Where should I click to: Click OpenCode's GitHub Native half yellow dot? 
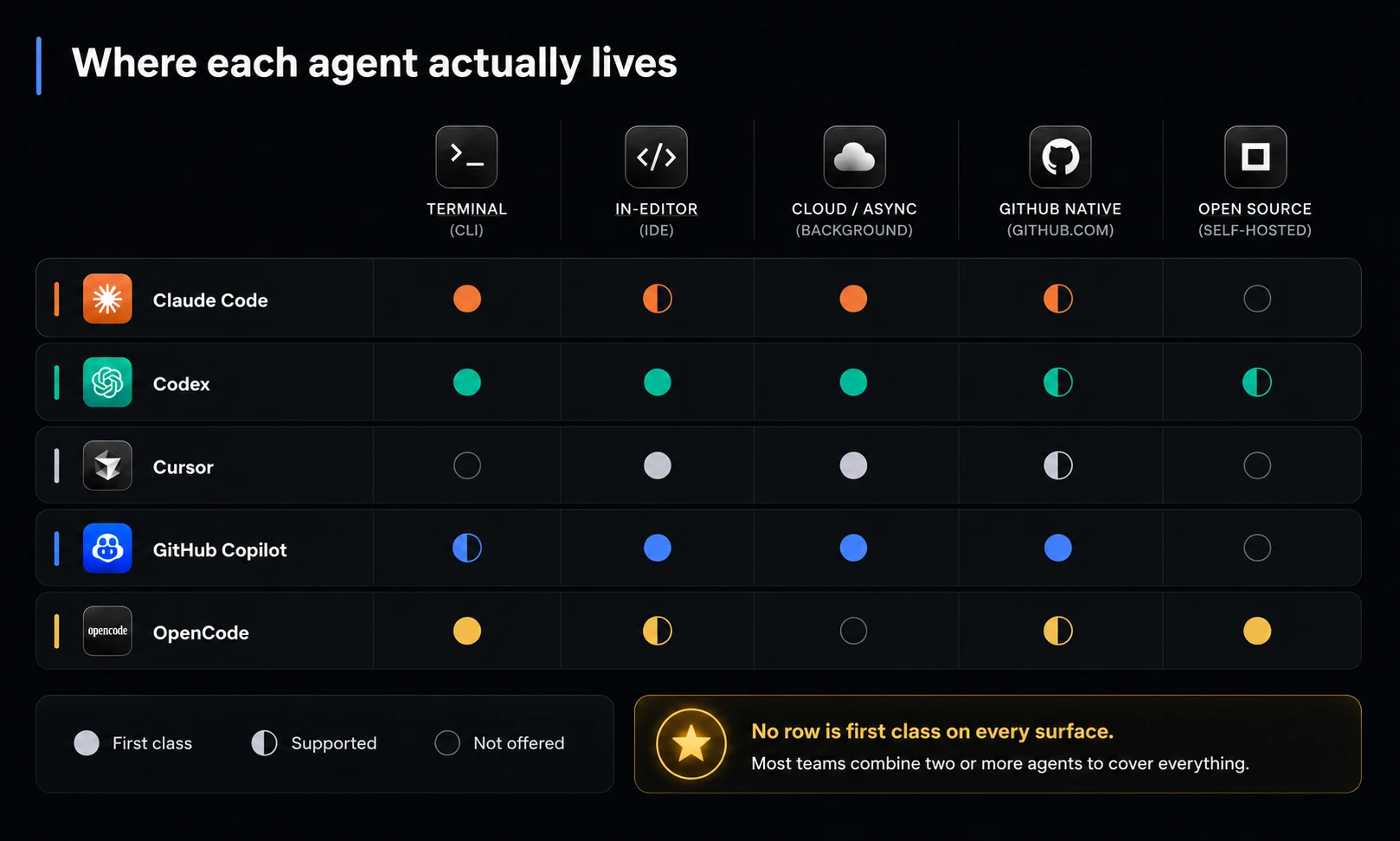1058,631
